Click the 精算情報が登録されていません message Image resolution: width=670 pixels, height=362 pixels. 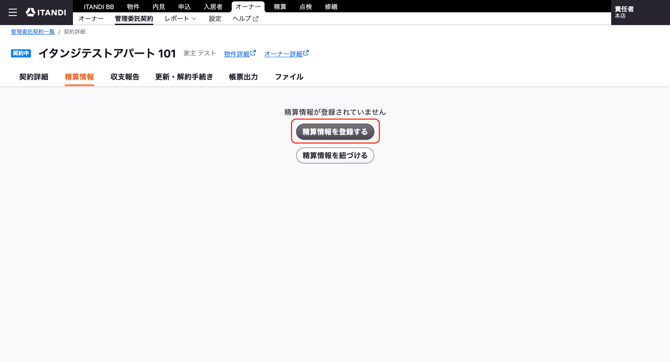point(335,112)
